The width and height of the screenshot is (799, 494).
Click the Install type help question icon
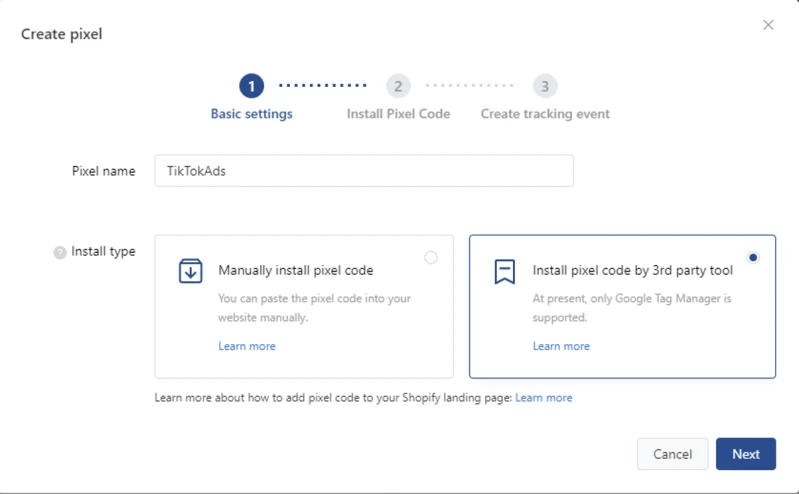click(x=60, y=253)
